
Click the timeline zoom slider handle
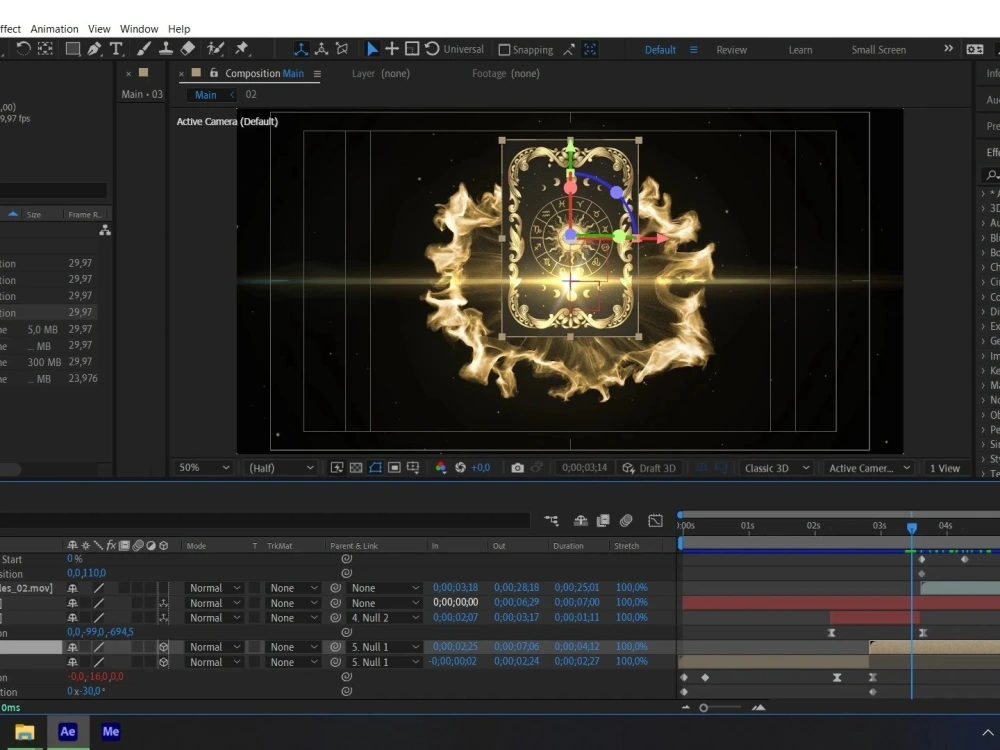(703, 708)
